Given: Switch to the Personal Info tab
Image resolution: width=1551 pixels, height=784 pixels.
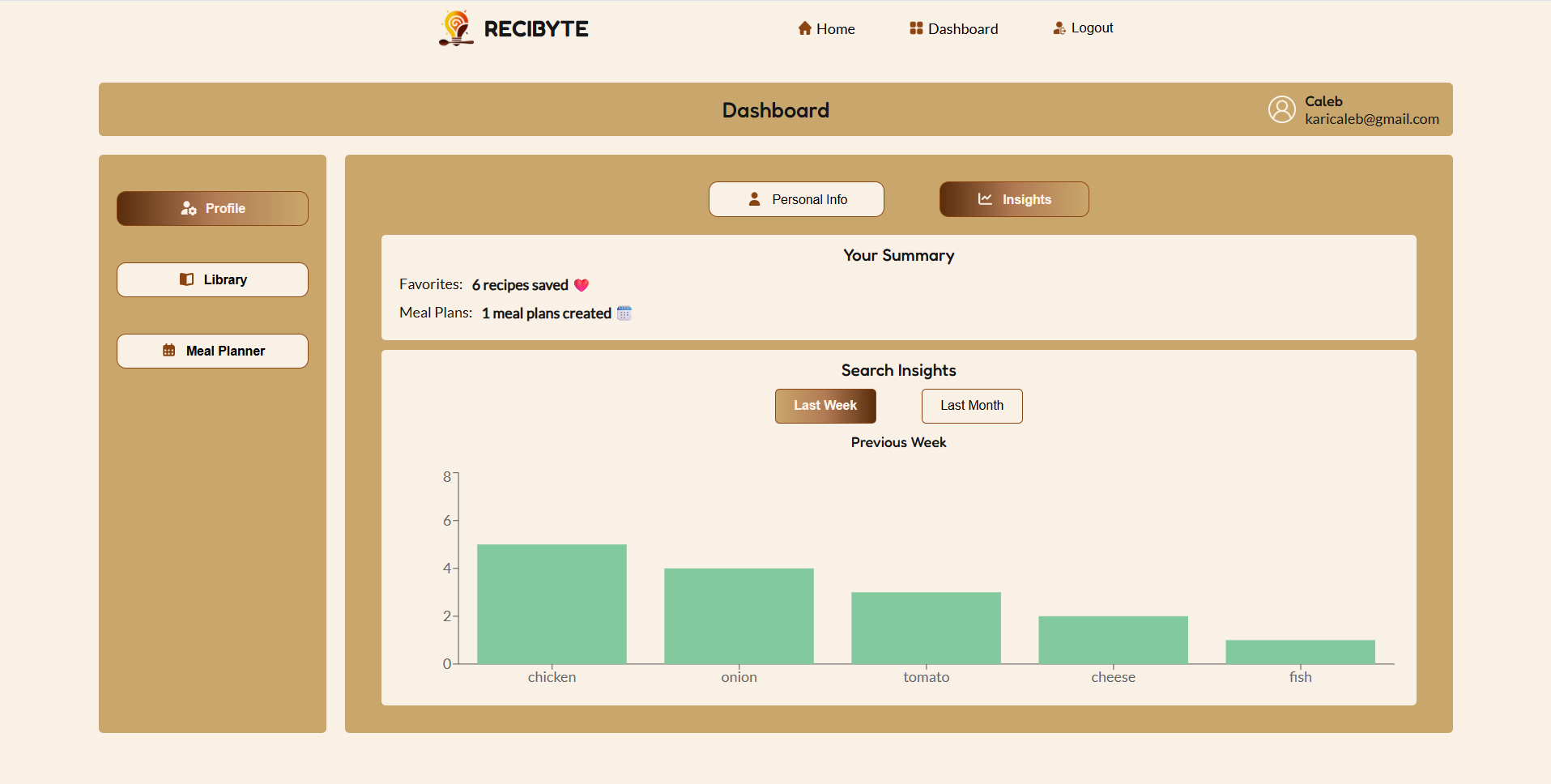Looking at the screenshot, I should click(796, 198).
